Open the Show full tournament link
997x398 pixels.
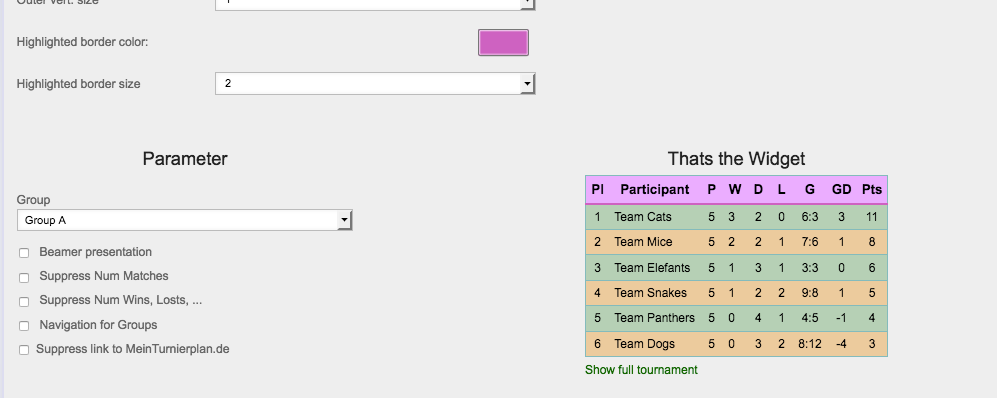click(641, 370)
